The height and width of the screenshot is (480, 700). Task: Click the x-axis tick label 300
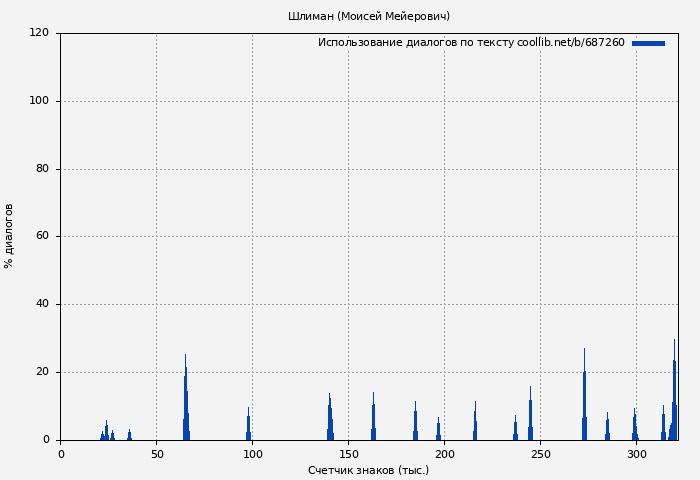click(x=637, y=454)
